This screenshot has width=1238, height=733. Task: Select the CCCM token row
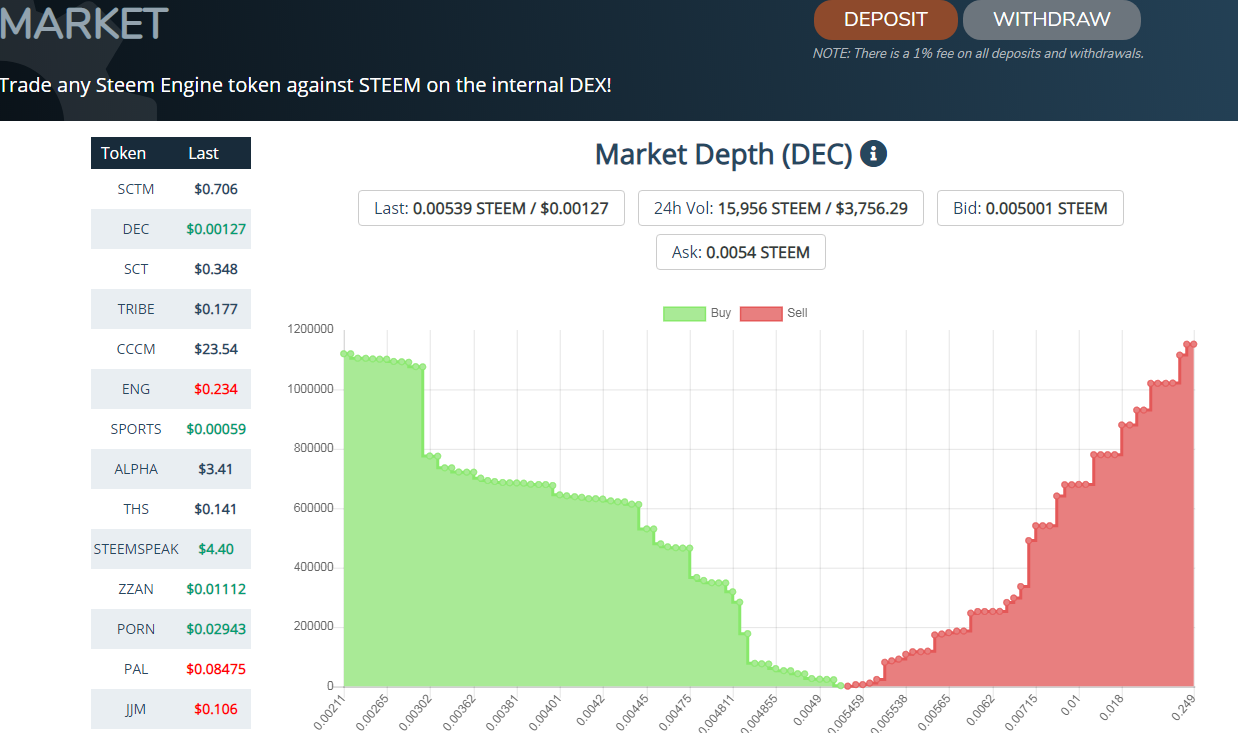coord(170,348)
